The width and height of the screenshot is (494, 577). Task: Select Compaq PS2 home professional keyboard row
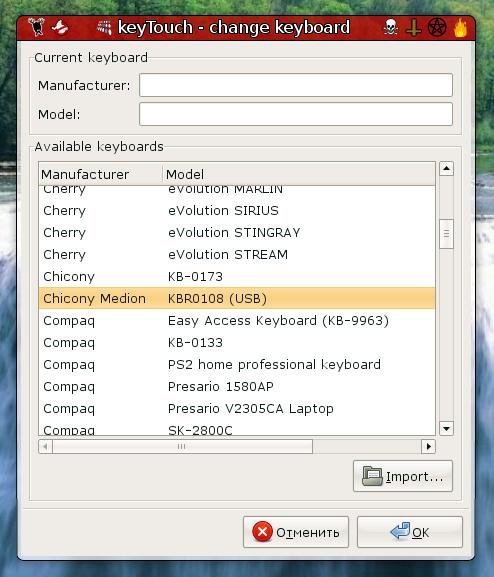(x=237, y=365)
